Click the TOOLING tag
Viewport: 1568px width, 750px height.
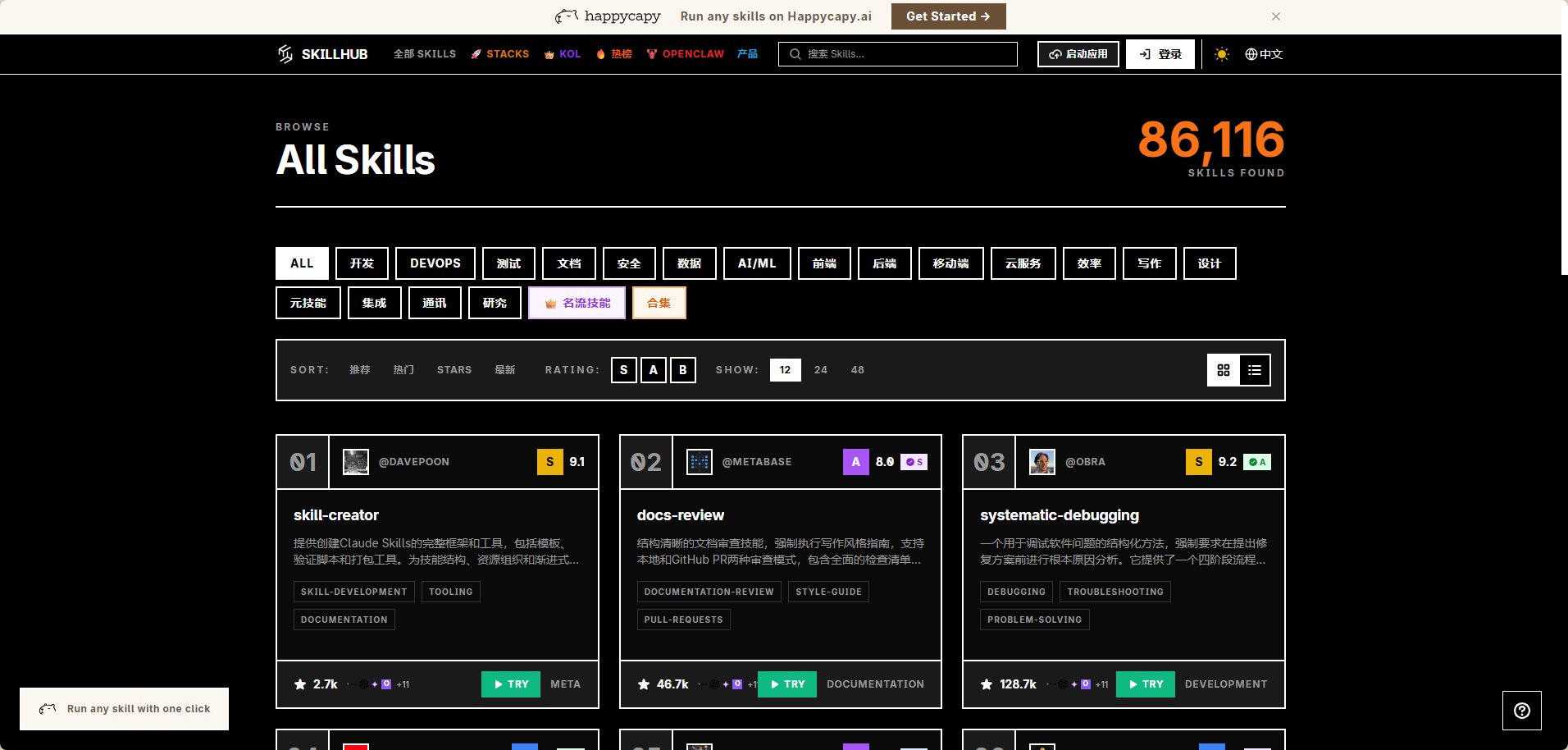click(x=451, y=592)
